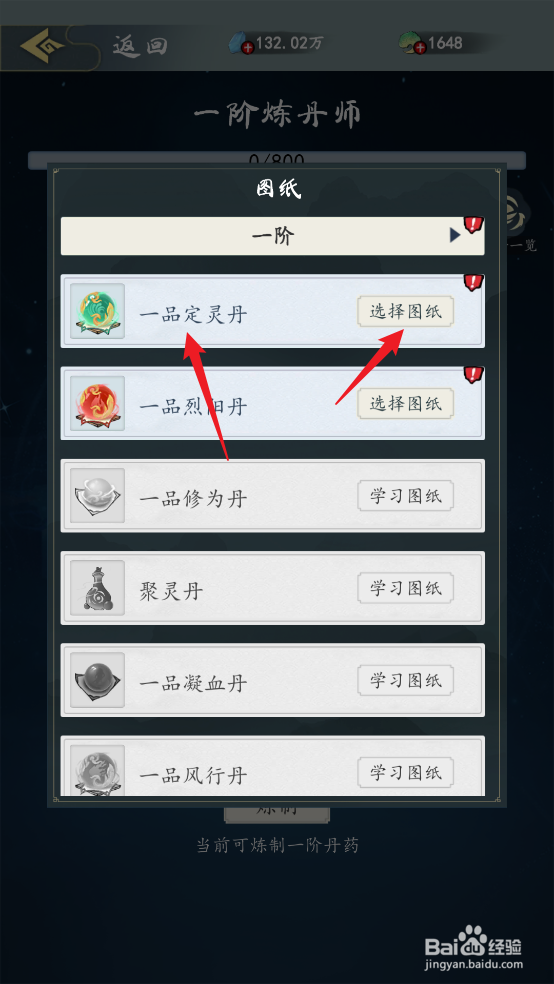Click 选择图纸 for 一品定灵丹
The image size is (554, 984).
pyautogui.click(x=405, y=312)
